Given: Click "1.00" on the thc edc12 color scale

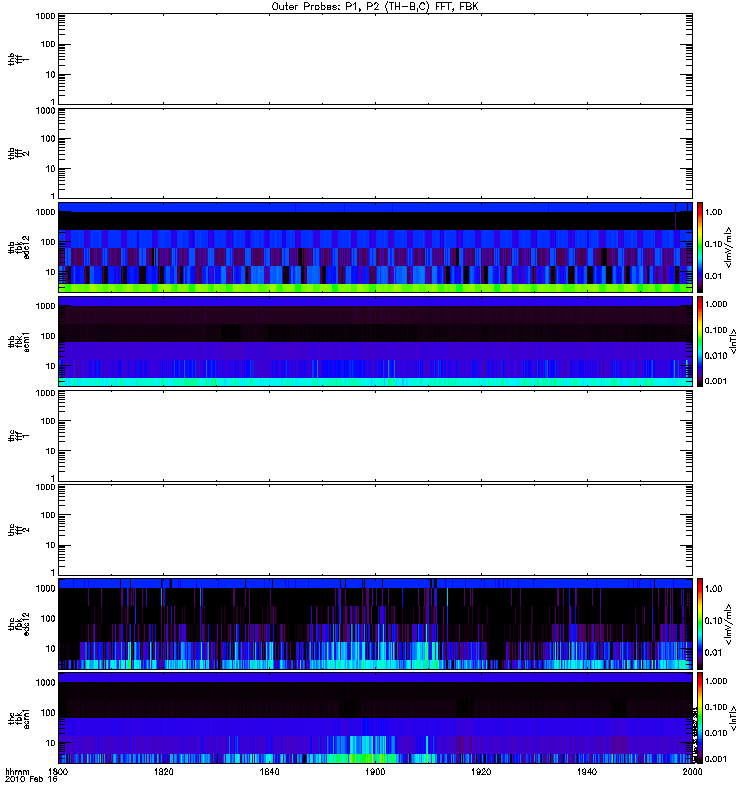Looking at the screenshot, I should point(713,589).
